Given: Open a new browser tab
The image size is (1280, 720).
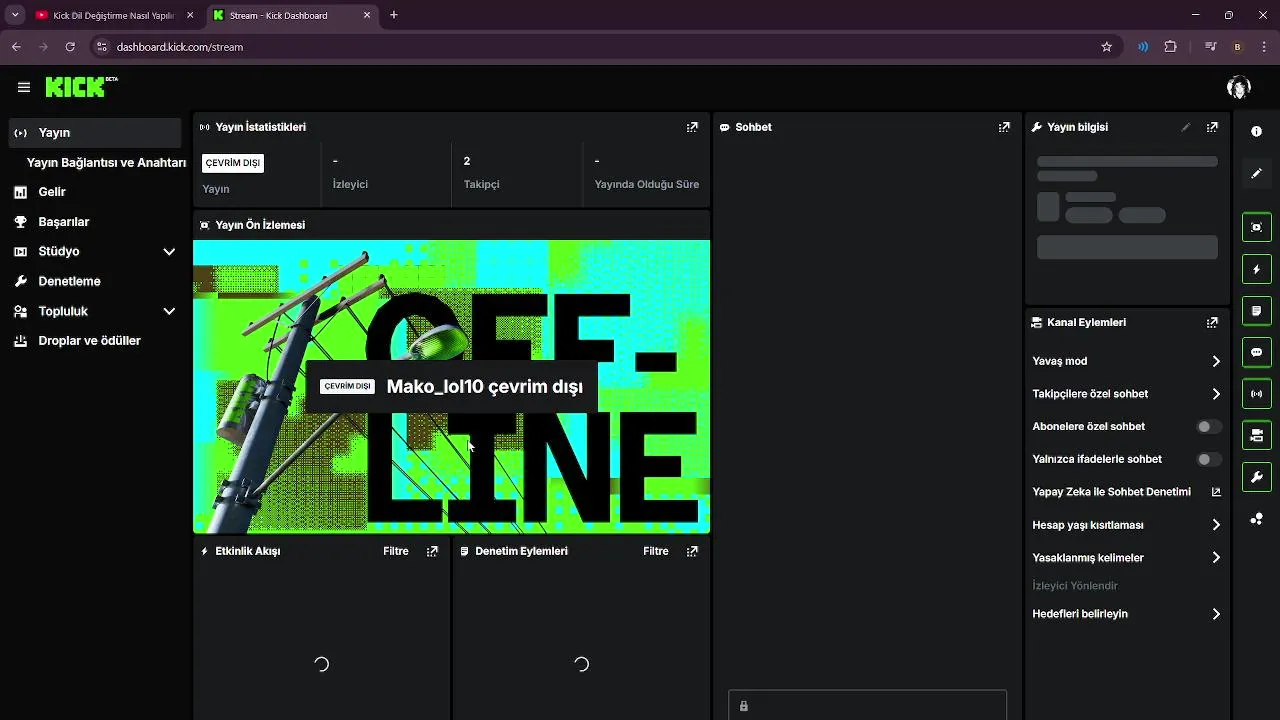Looking at the screenshot, I should [394, 15].
